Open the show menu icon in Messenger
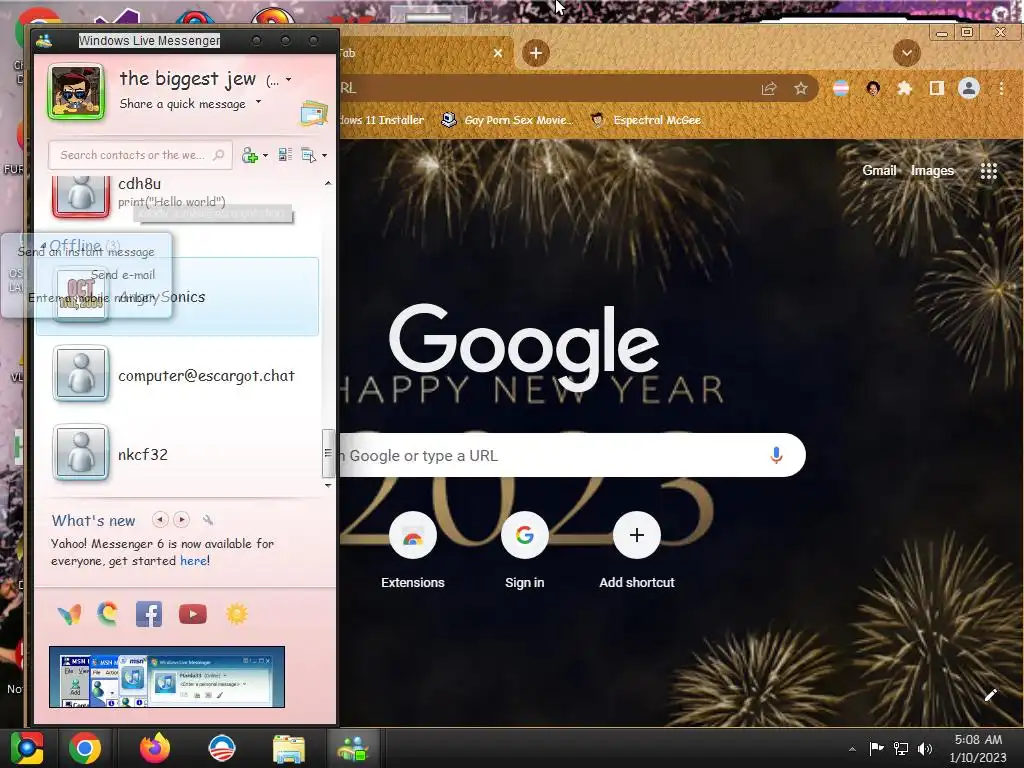1024x768 pixels. click(308, 155)
